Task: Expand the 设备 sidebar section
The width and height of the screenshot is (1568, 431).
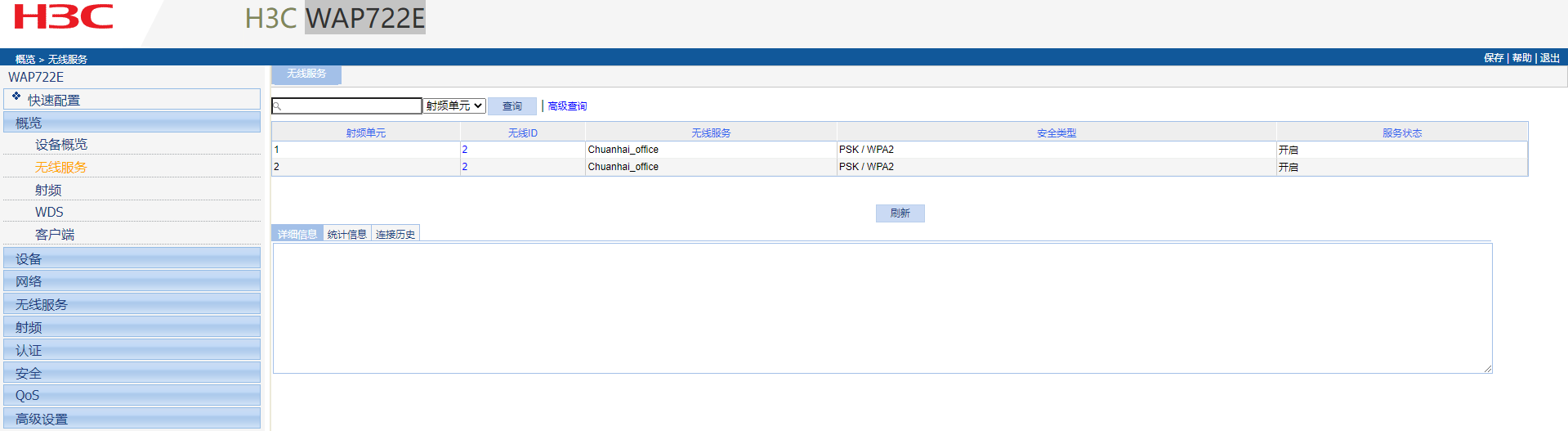Action: click(132, 258)
